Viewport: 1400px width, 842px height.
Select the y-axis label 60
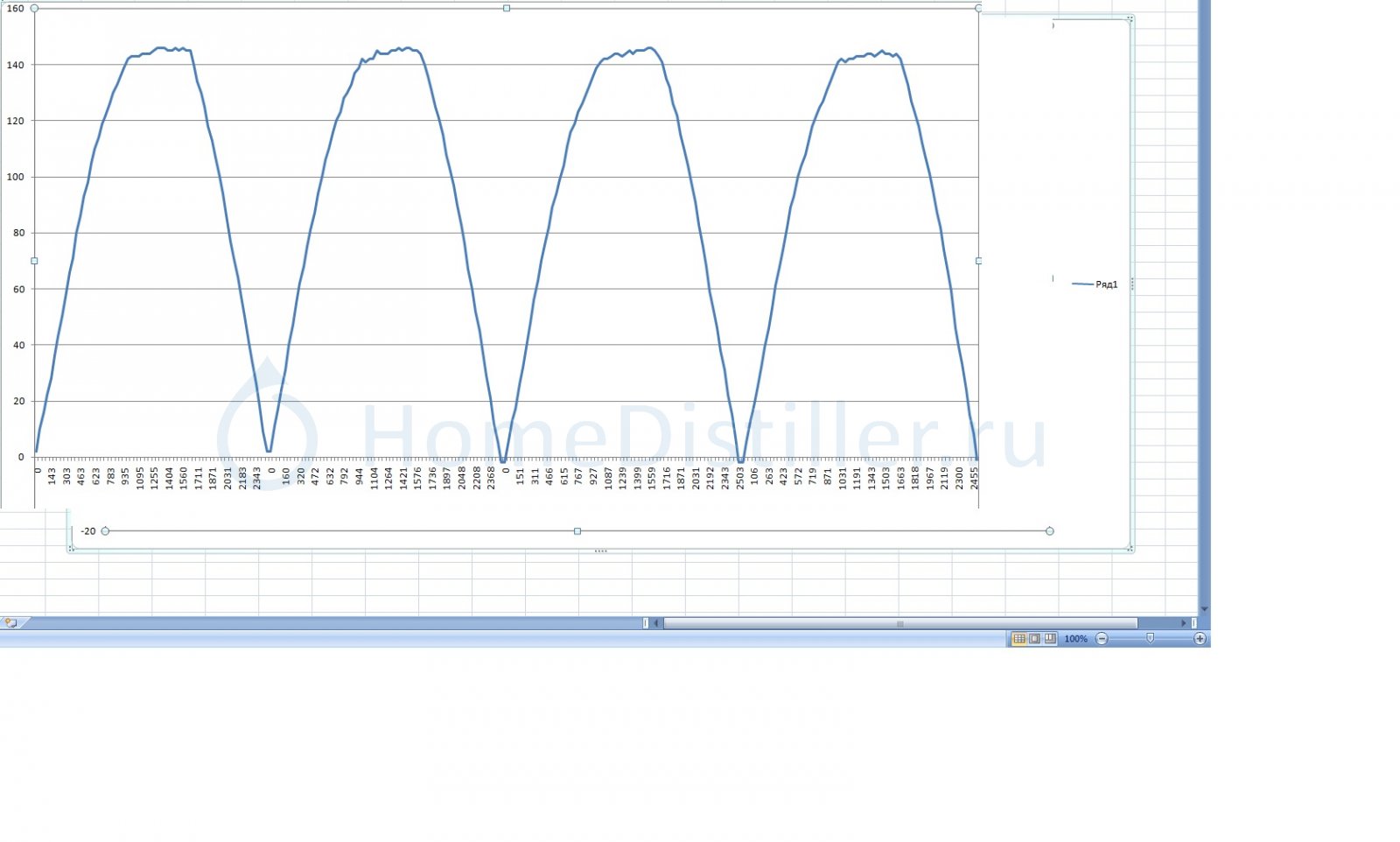(18, 289)
